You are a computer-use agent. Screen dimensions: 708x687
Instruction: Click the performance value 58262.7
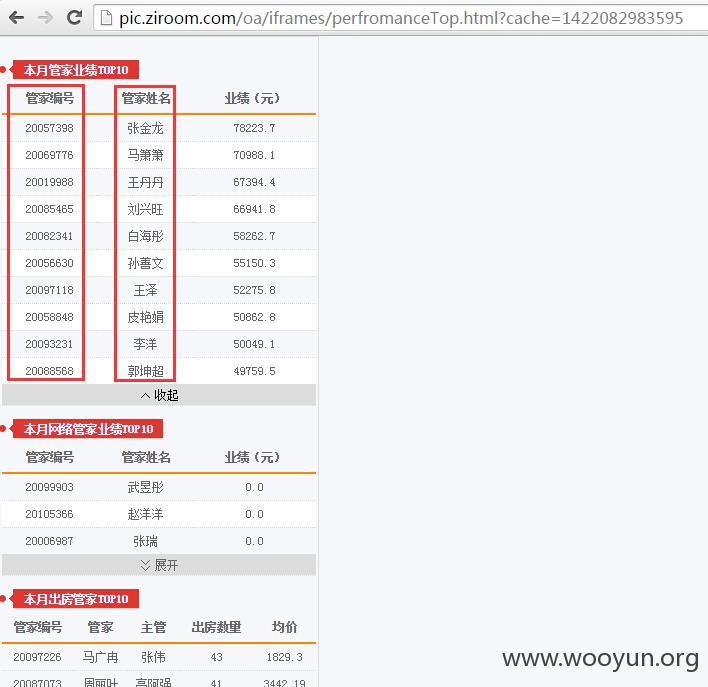pos(254,236)
